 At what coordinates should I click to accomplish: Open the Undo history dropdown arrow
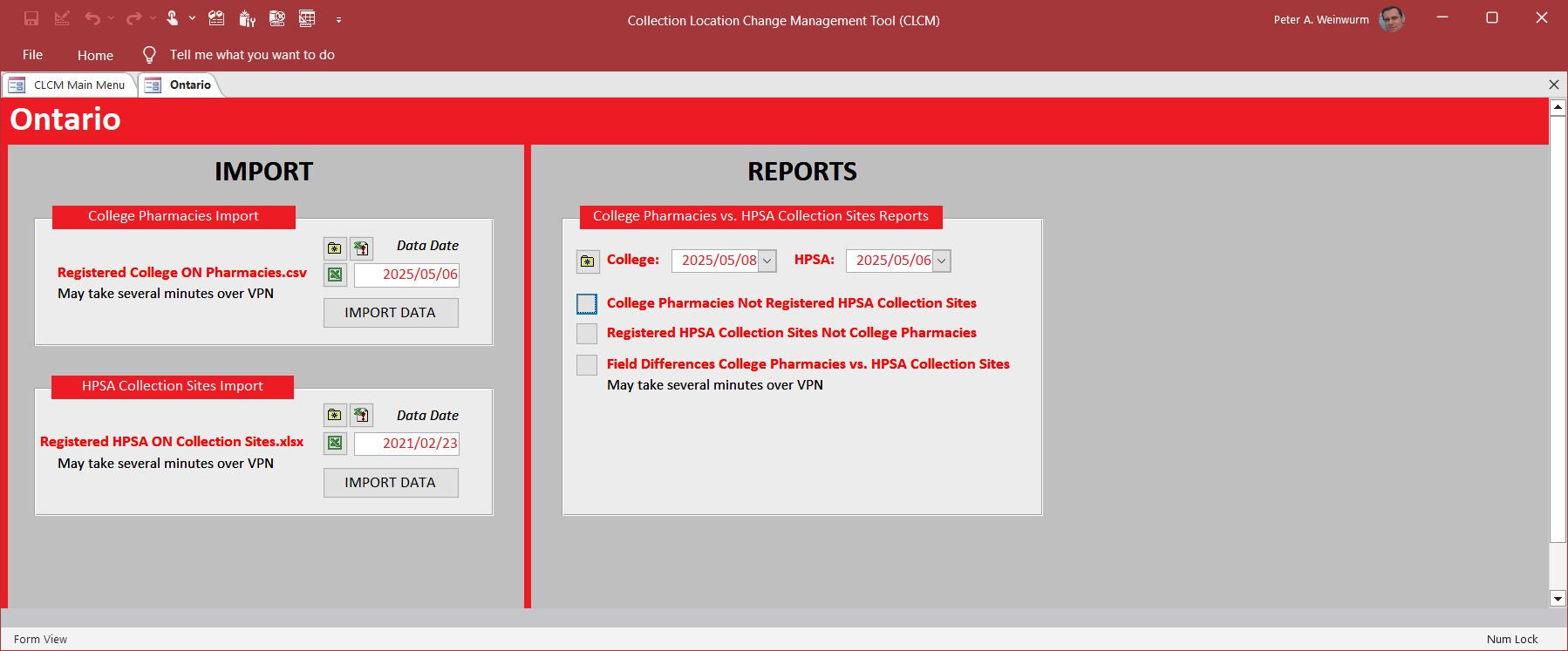111,18
